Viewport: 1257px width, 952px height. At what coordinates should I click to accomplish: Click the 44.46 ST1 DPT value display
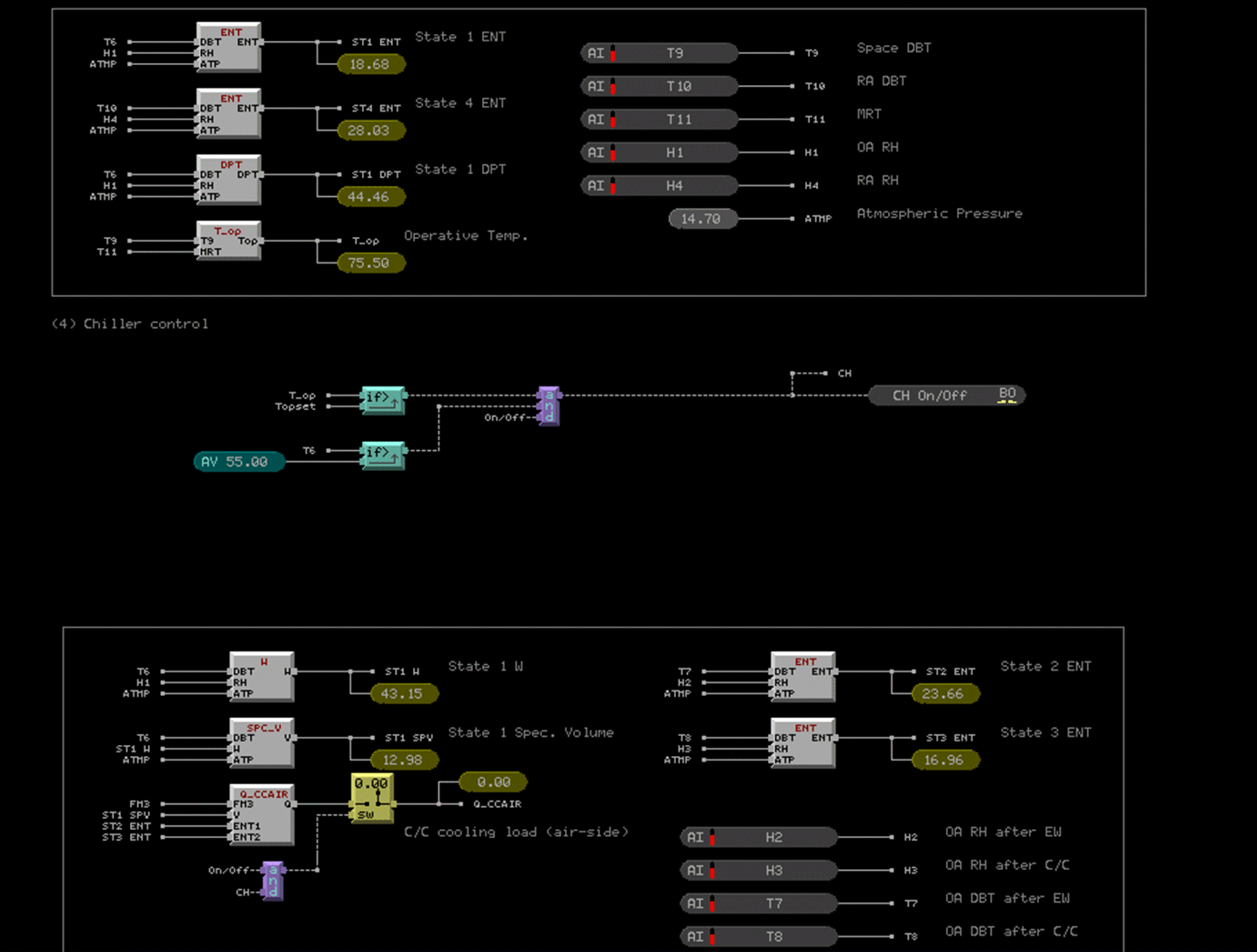[x=371, y=197]
